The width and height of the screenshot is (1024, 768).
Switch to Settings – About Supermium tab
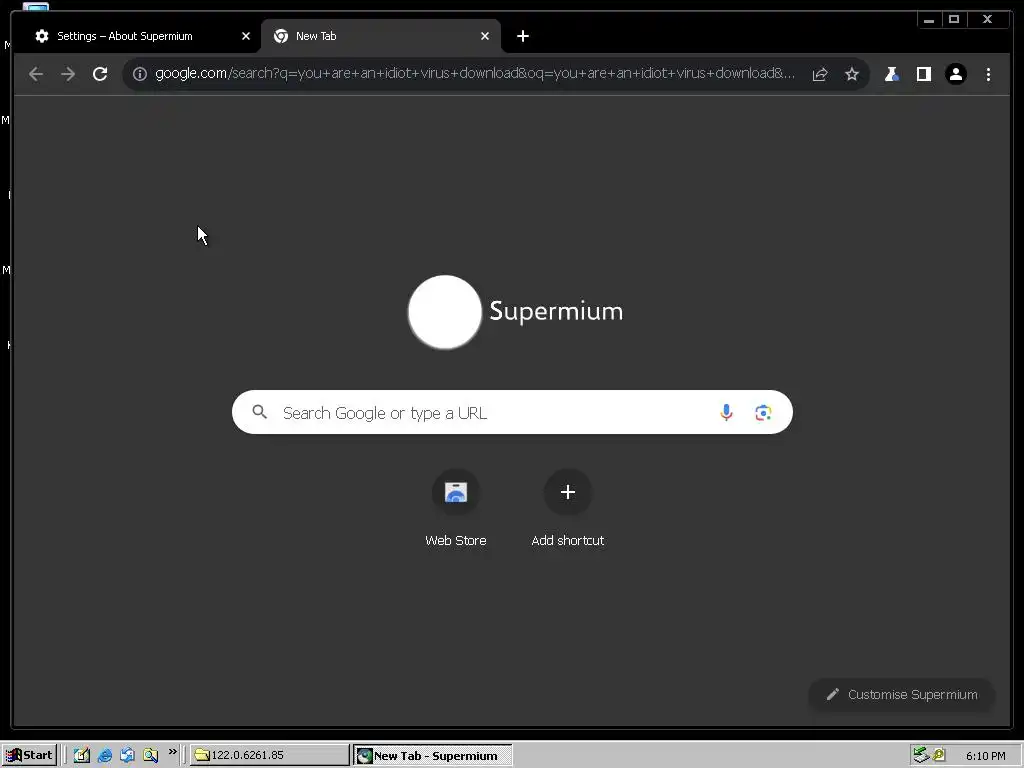pyautogui.click(x=136, y=36)
